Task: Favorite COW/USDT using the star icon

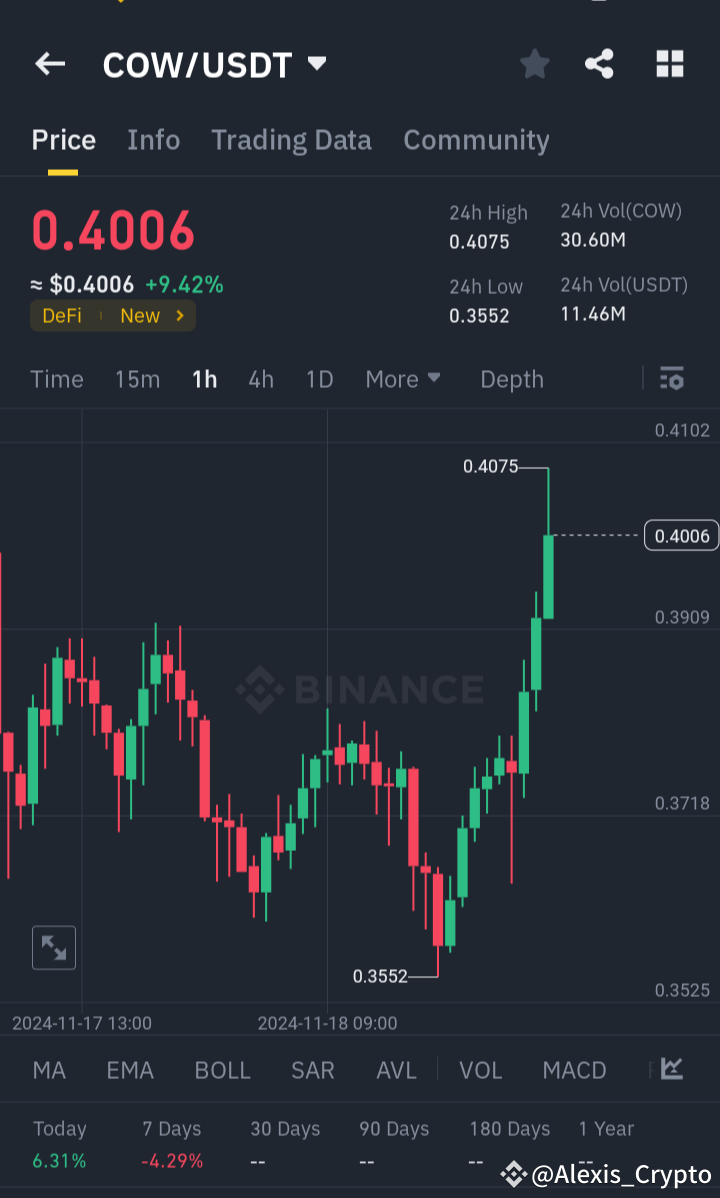Action: [534, 63]
